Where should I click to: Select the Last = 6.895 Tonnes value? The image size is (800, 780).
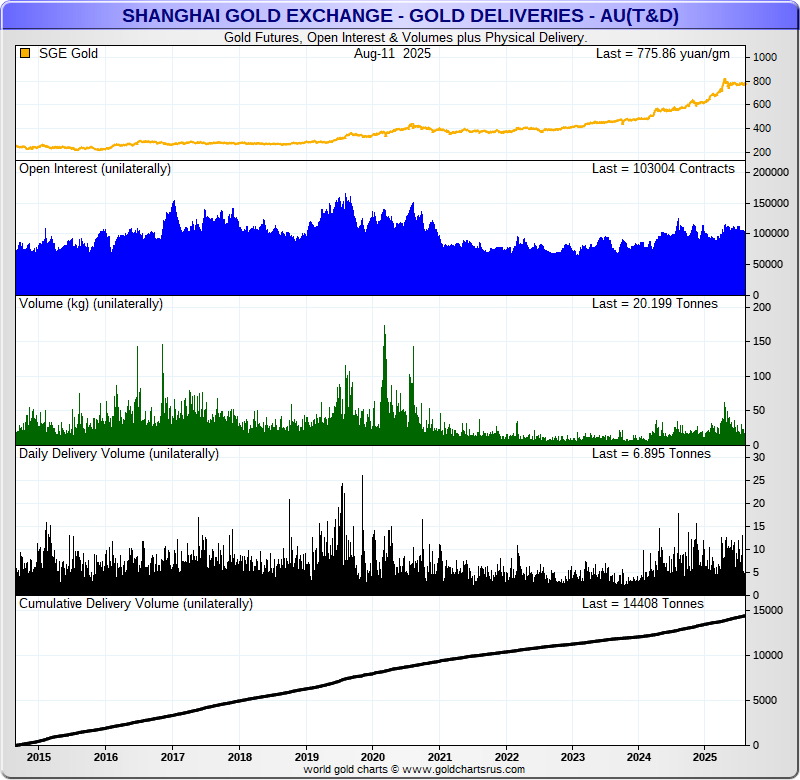click(x=651, y=454)
